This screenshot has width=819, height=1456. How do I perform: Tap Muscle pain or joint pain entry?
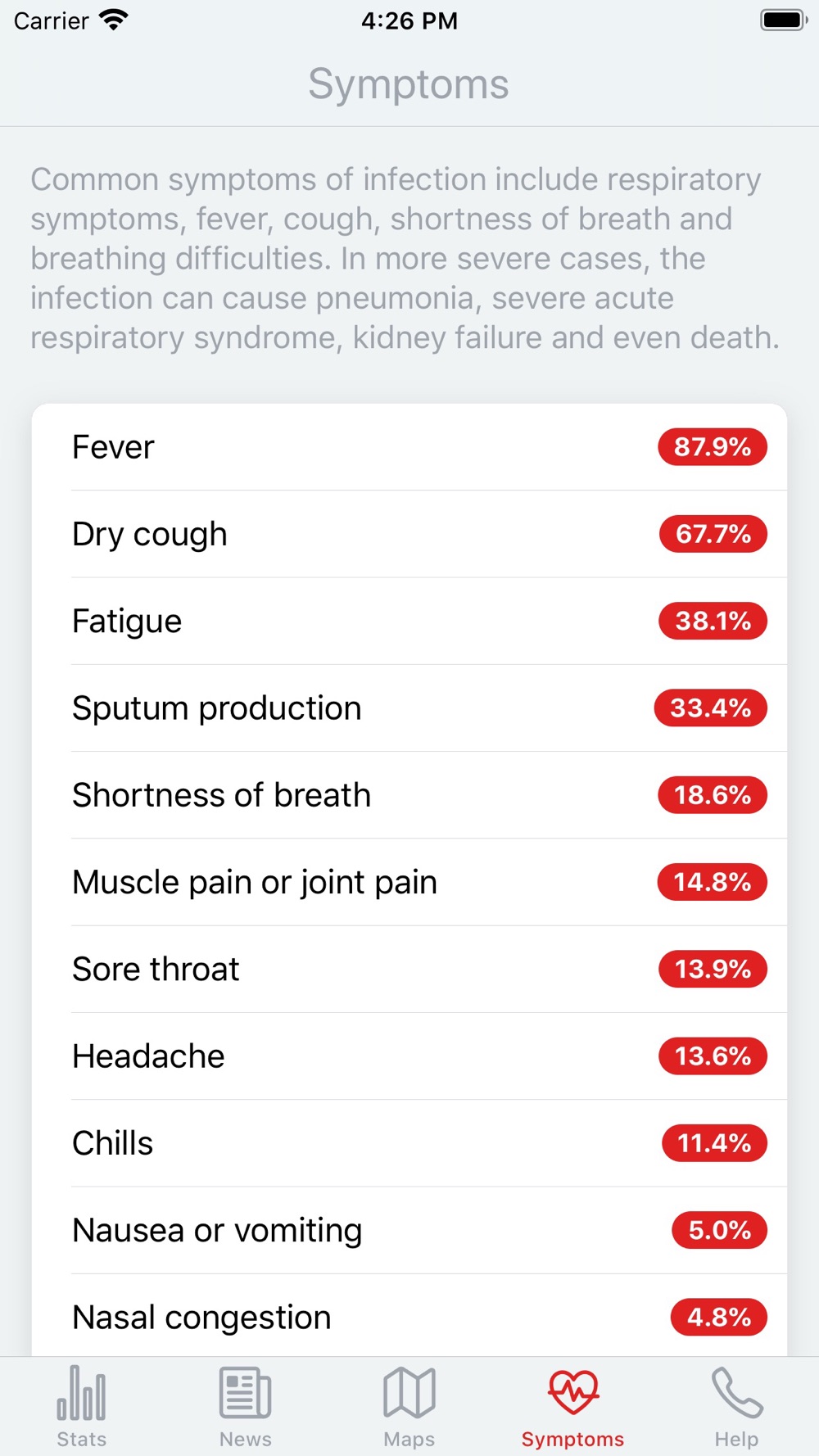click(x=409, y=882)
